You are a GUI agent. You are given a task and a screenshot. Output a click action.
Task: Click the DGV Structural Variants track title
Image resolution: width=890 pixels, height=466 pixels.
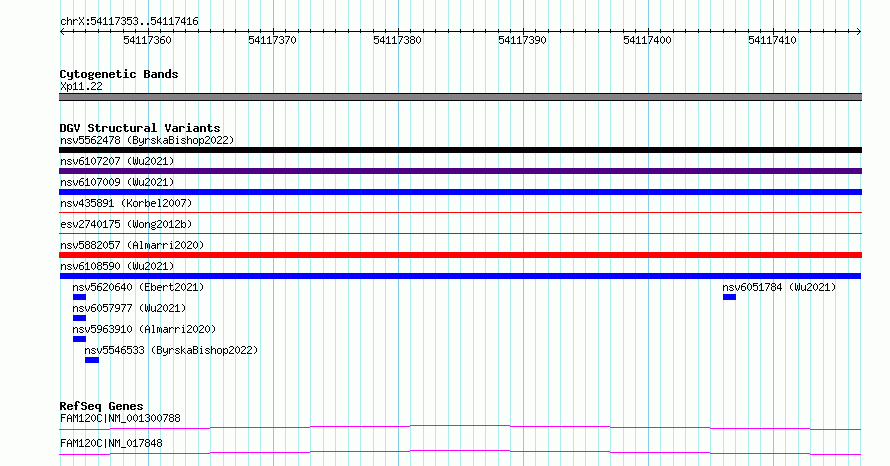140,128
